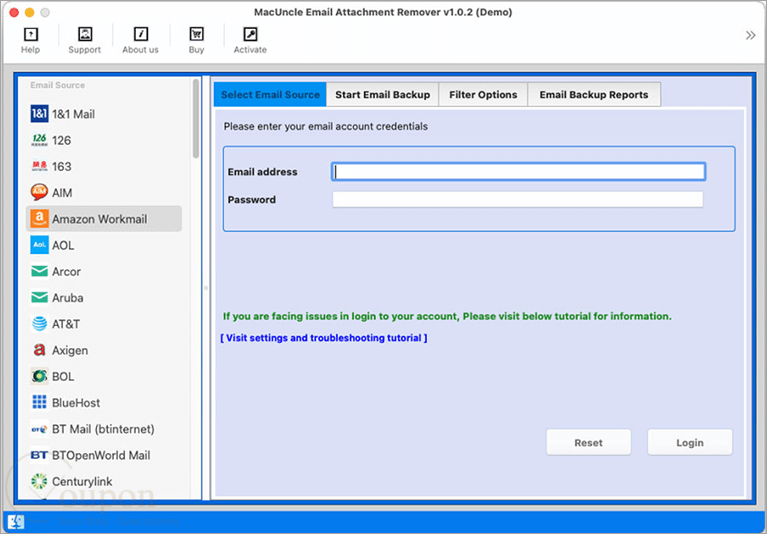Choose 163 text in source list
The width and height of the screenshot is (767, 534).
(x=62, y=167)
